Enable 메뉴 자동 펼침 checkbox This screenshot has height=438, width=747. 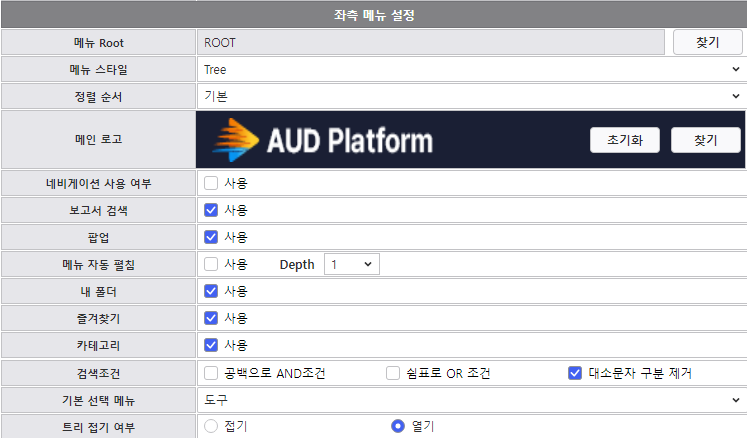coord(211,264)
